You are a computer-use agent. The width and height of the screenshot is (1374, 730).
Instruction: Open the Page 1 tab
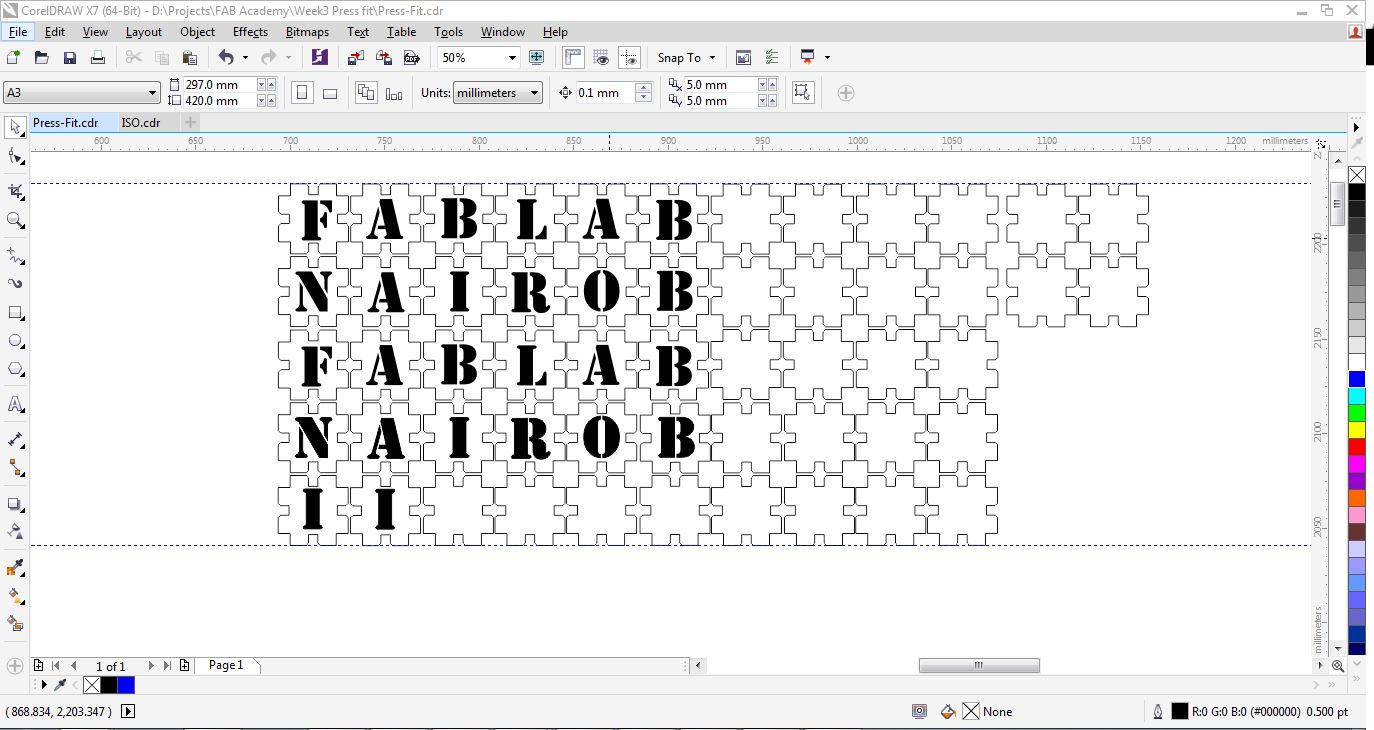(x=226, y=665)
